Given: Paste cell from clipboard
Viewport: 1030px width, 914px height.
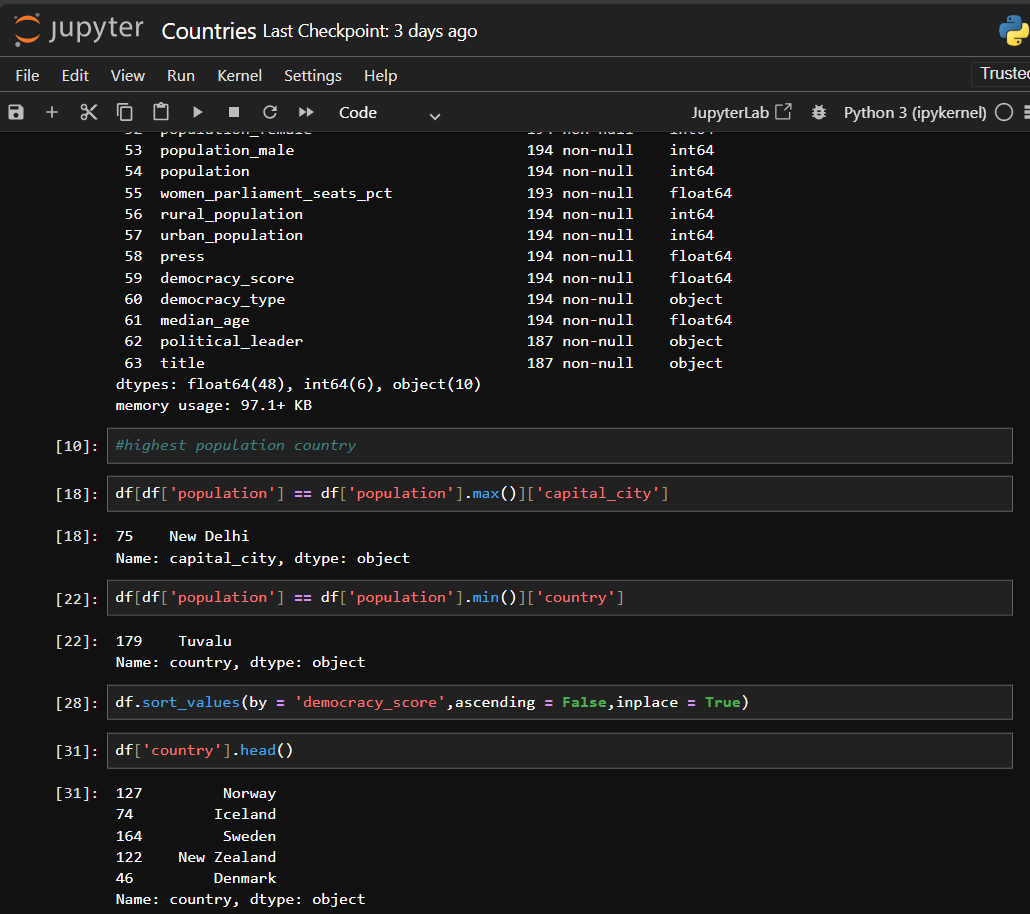Looking at the screenshot, I should click(x=161, y=112).
